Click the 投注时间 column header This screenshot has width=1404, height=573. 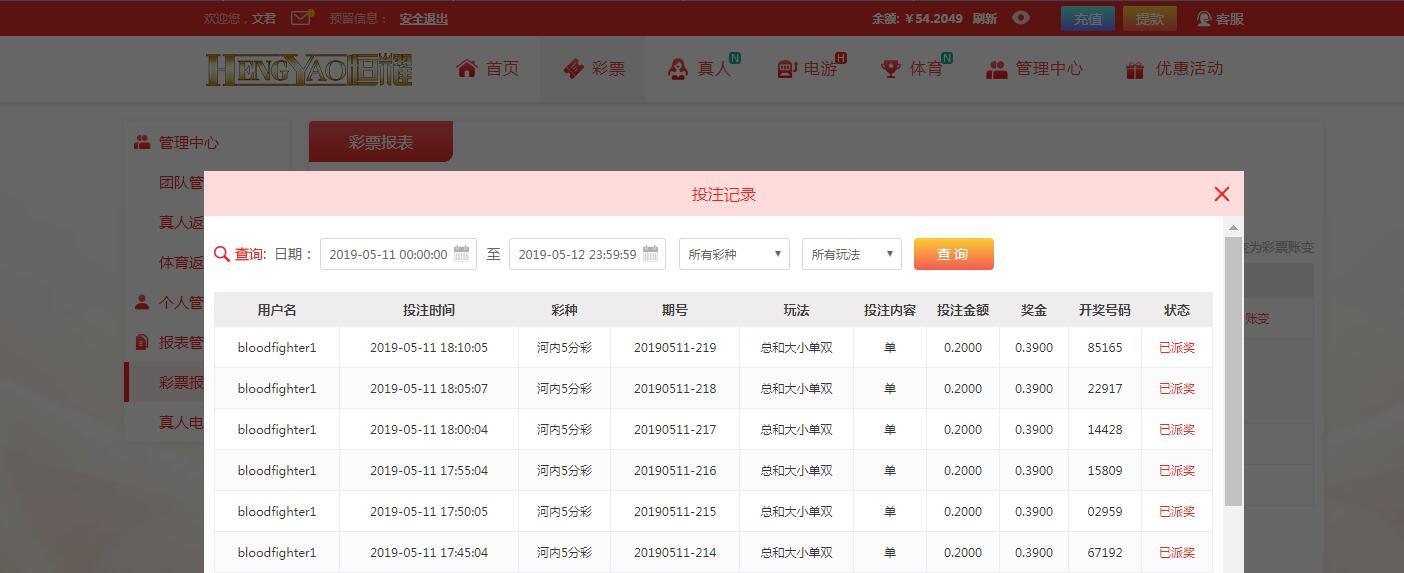coord(429,310)
